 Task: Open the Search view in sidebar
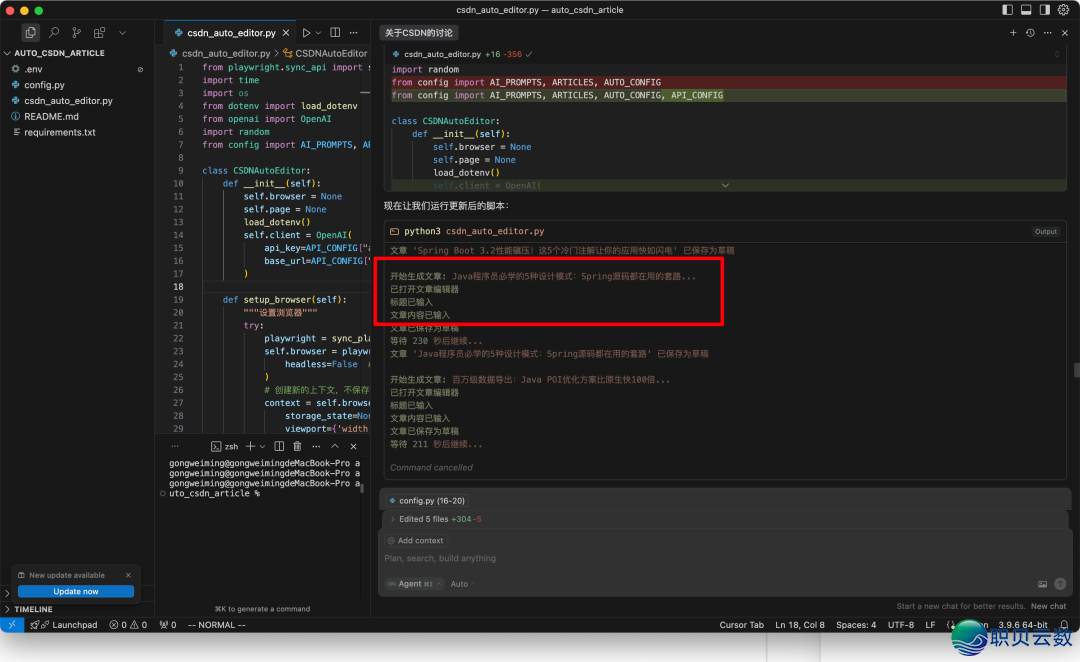click(x=54, y=33)
